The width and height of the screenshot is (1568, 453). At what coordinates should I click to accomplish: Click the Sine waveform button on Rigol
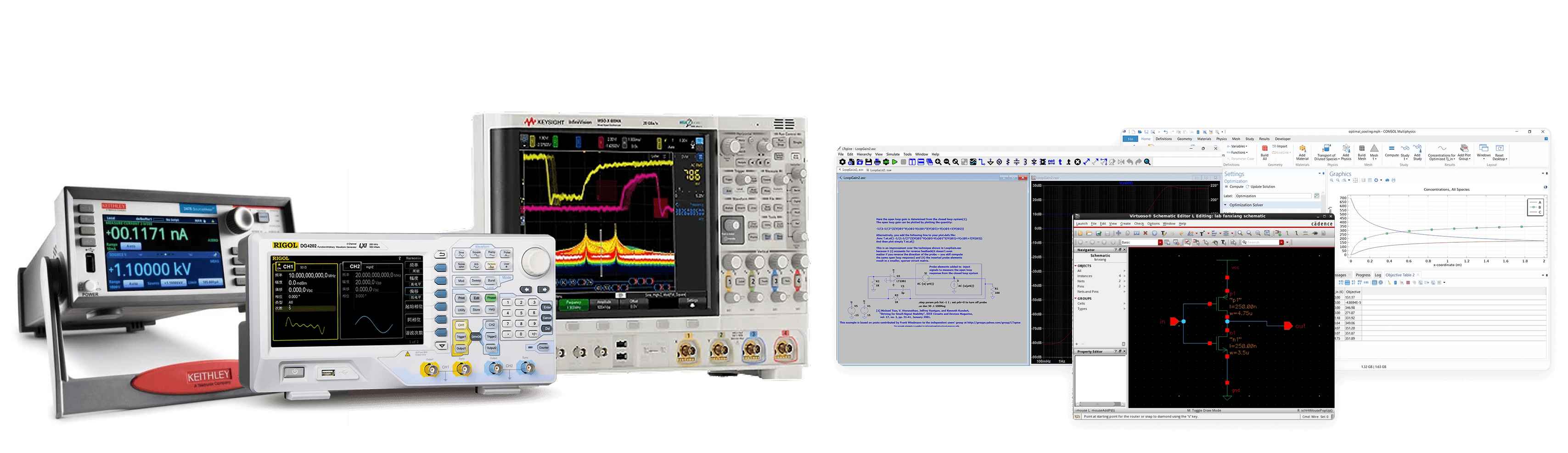point(461,253)
